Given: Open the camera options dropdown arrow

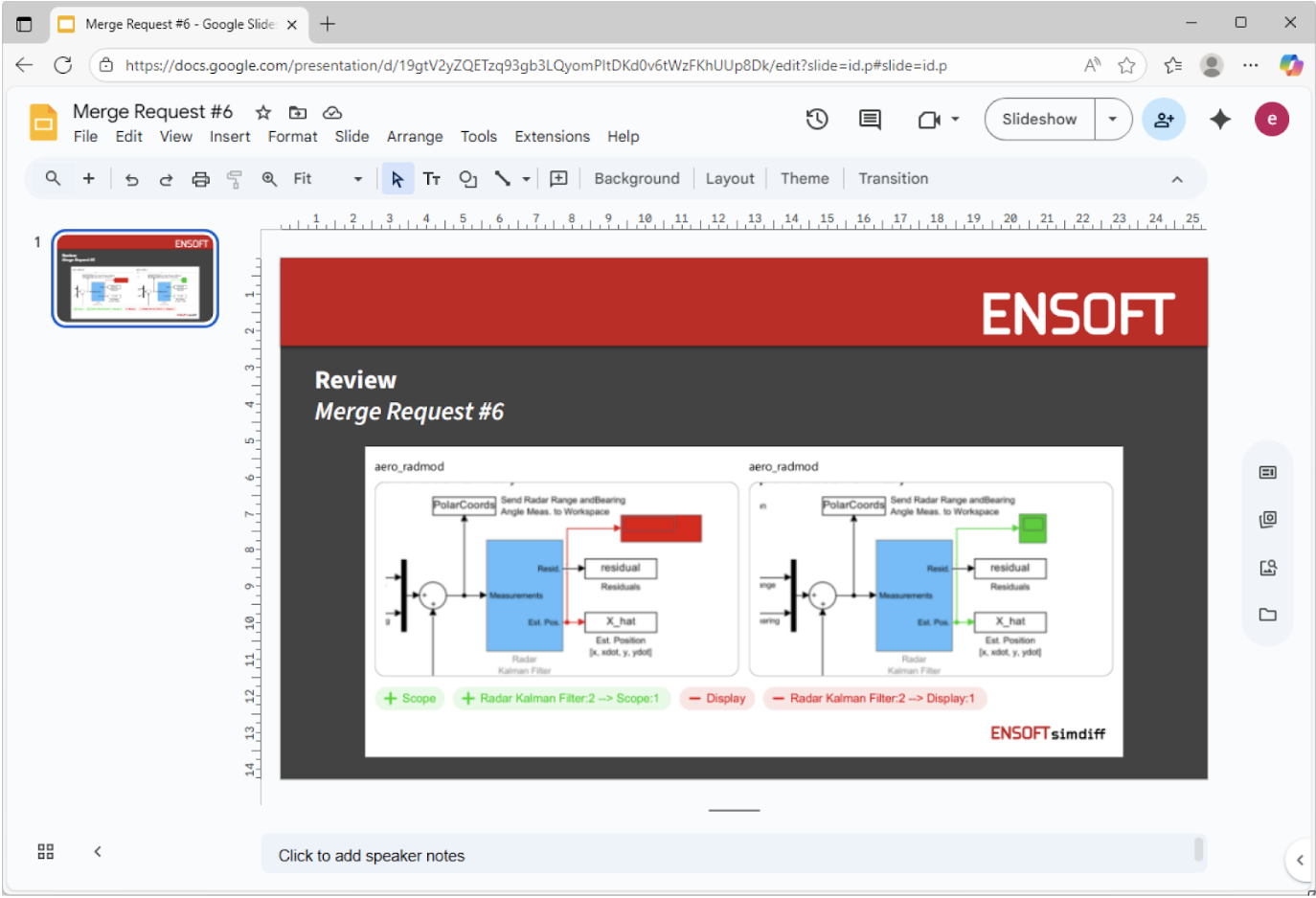Looking at the screenshot, I should tap(955, 120).
